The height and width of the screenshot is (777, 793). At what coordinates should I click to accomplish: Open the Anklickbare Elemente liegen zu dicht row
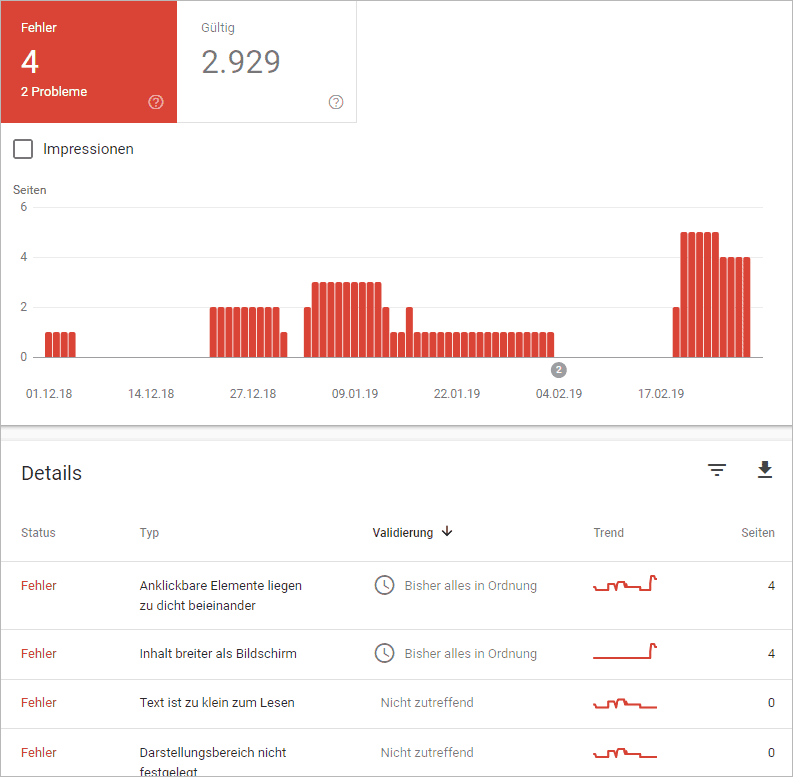[220, 595]
